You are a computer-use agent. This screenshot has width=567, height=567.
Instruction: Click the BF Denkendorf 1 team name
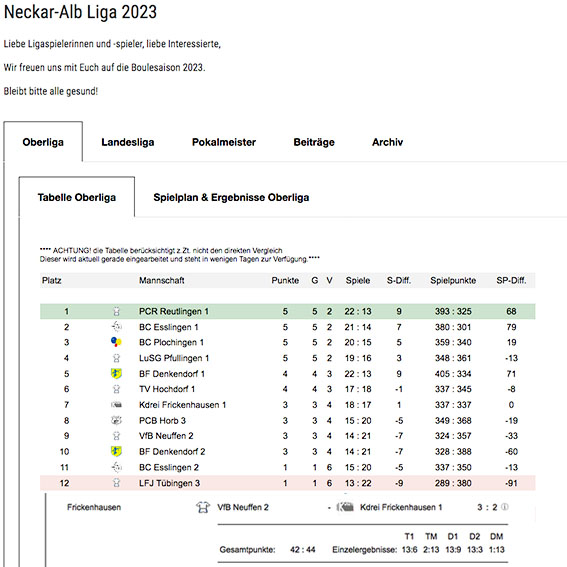pos(172,374)
